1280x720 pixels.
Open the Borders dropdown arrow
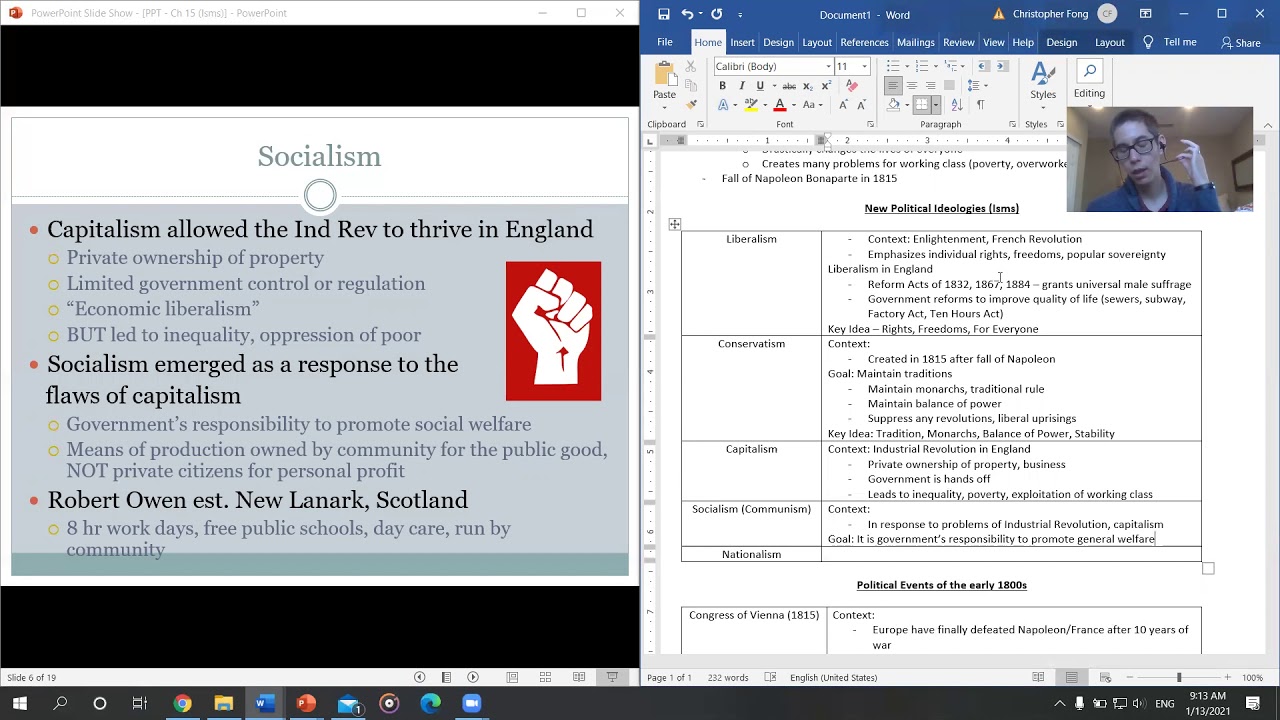[x=935, y=104]
